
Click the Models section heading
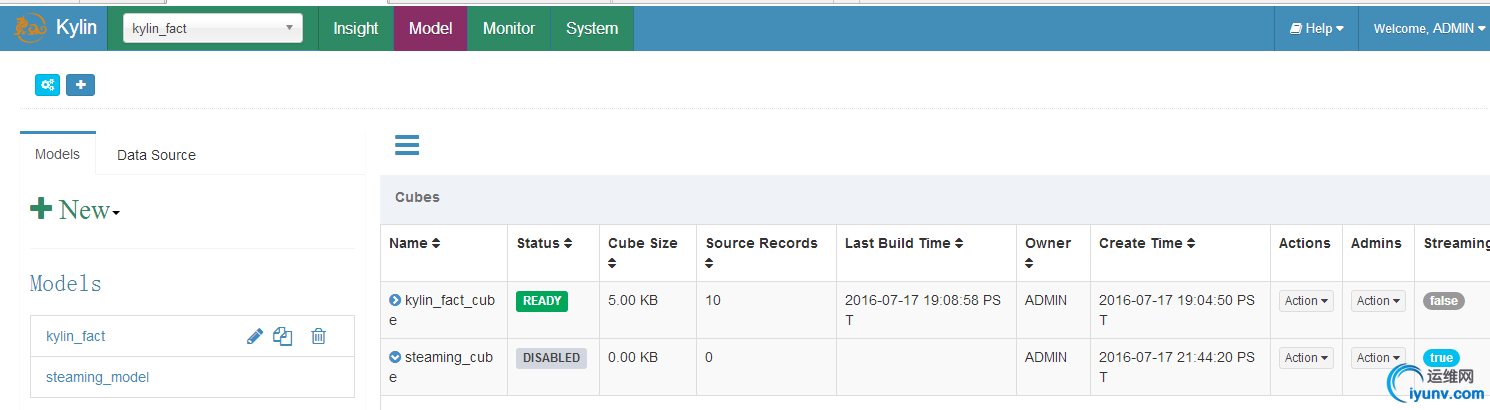click(66, 284)
